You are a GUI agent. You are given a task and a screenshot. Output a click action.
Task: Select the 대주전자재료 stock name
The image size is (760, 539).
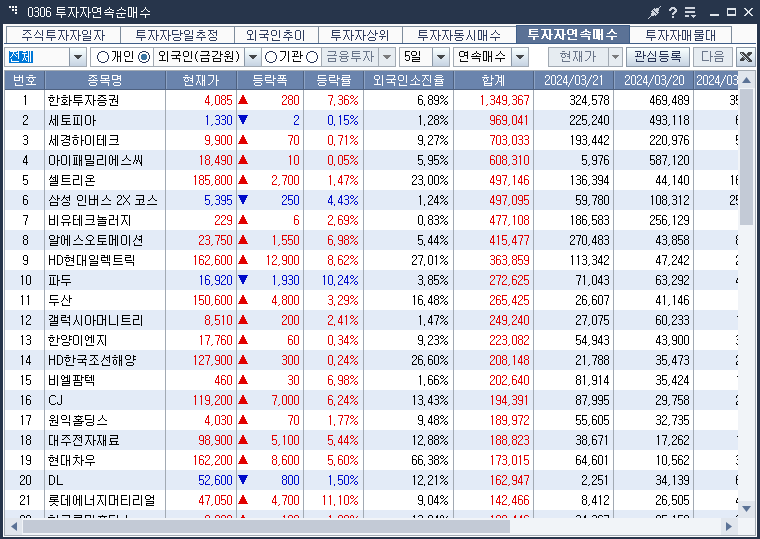[x=83, y=440]
